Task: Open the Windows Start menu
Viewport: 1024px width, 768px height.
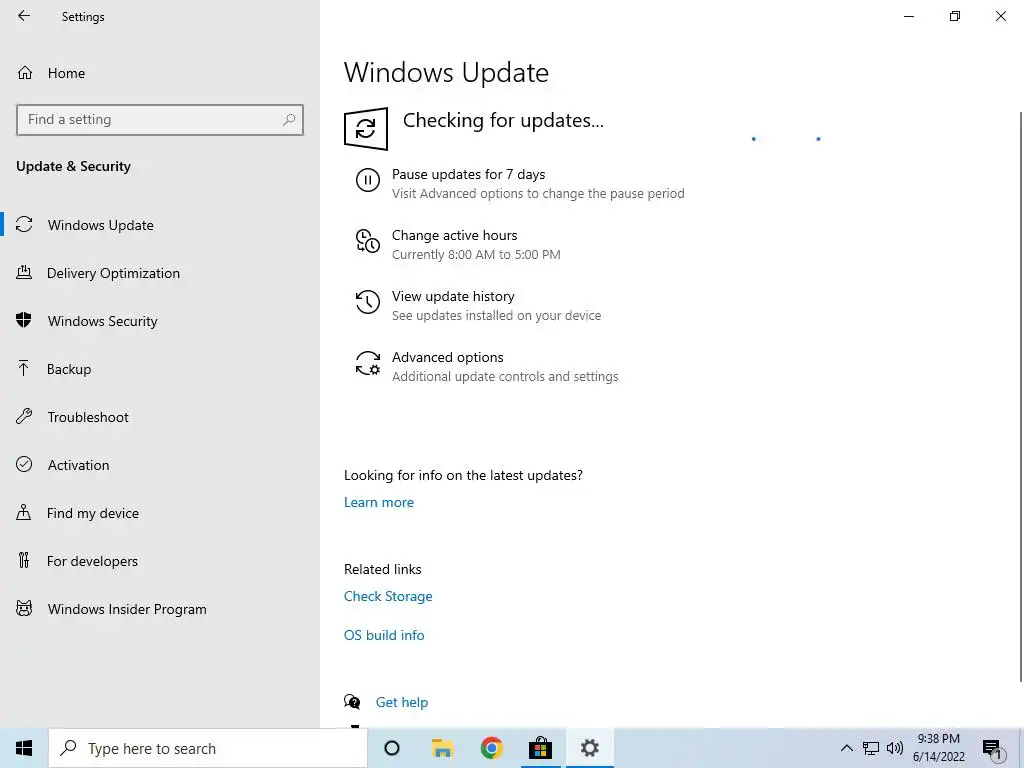Action: click(x=24, y=748)
